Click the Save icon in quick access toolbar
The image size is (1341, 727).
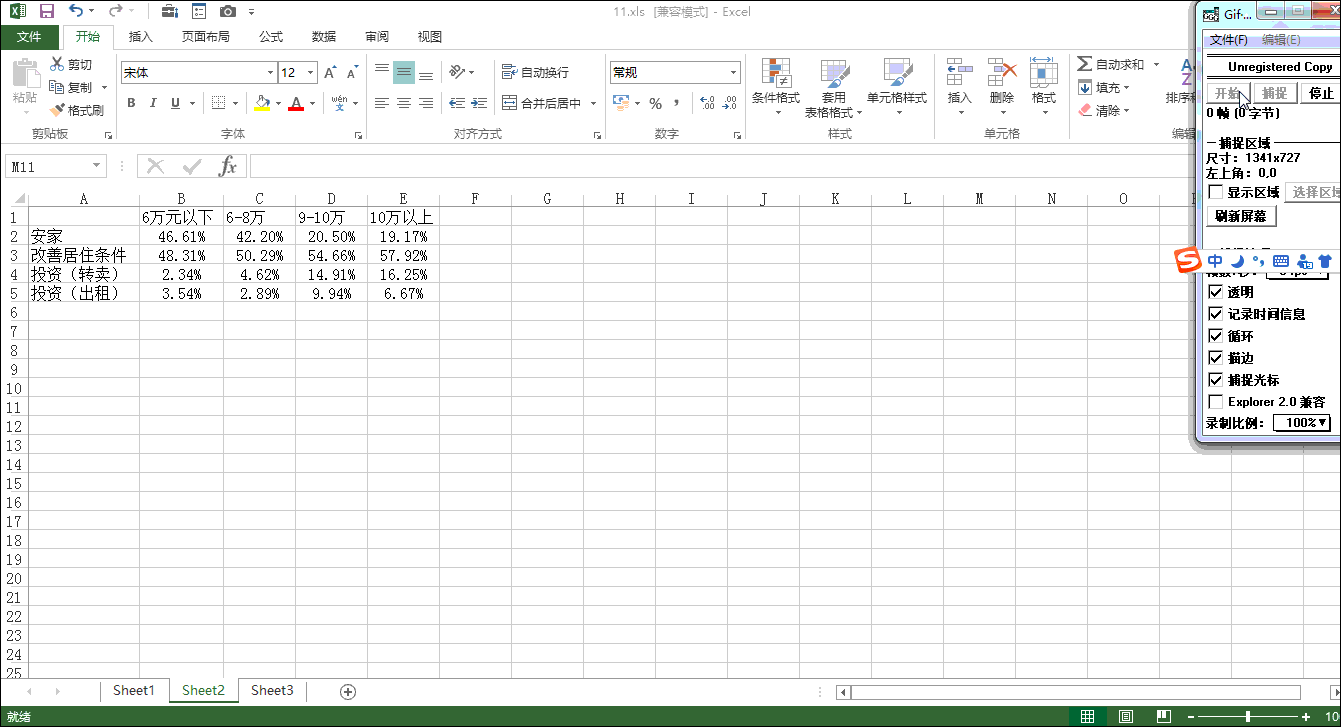[x=46, y=11]
